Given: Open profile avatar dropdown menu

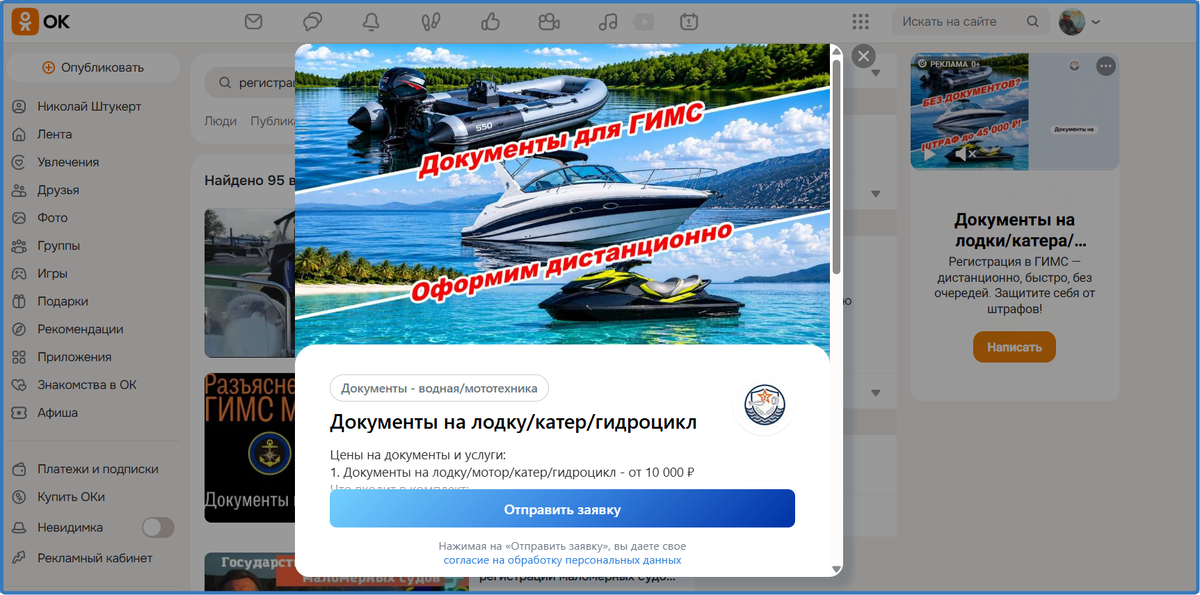Looking at the screenshot, I should (x=1080, y=21).
